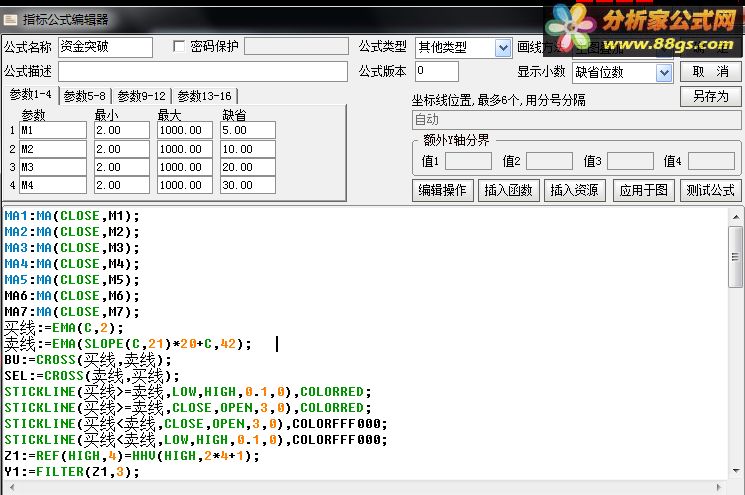The height and width of the screenshot is (495, 745).
Task: Click the vertical scrollbar thumb of the code editor
Action: pyautogui.click(x=735, y=257)
